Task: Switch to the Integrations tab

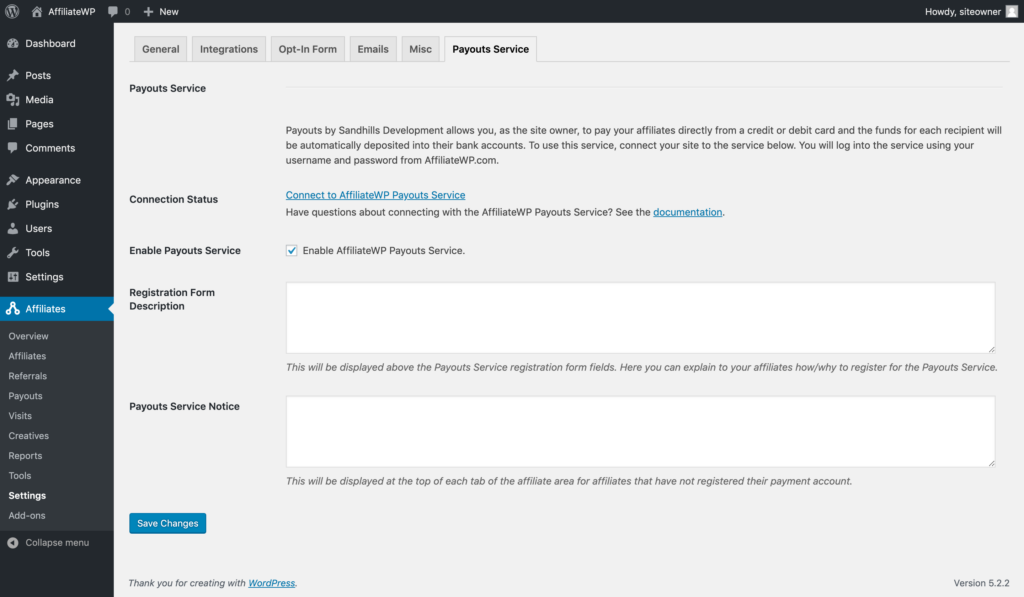Action: click(x=229, y=49)
